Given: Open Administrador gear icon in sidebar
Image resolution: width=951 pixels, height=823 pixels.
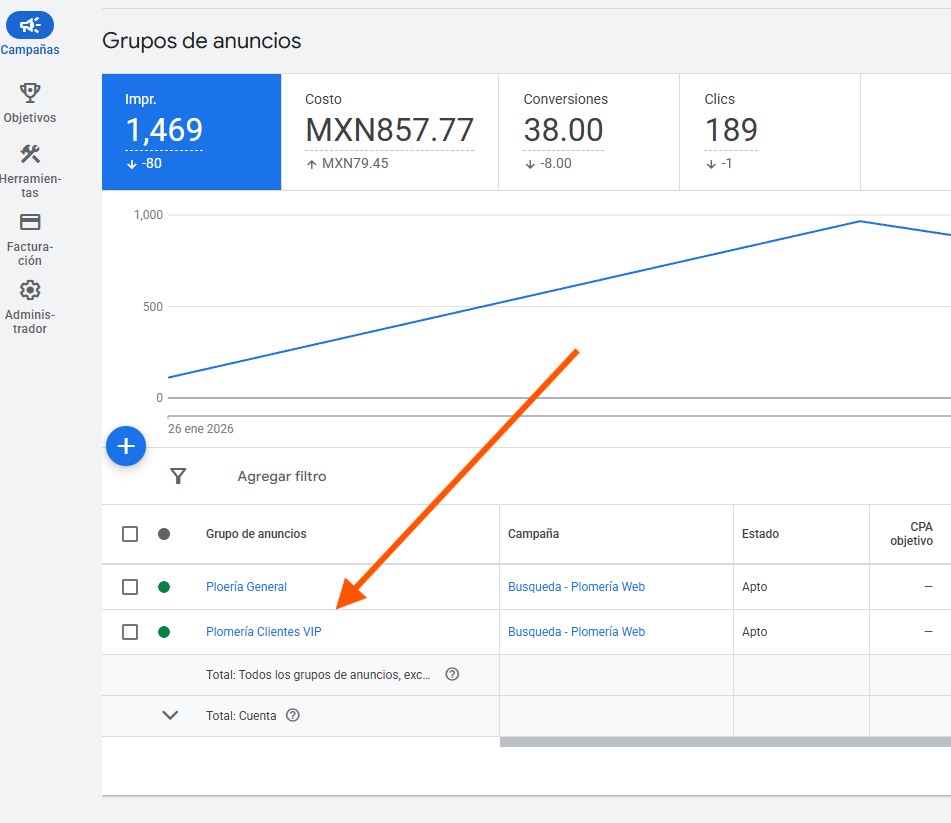Looking at the screenshot, I should coord(30,290).
